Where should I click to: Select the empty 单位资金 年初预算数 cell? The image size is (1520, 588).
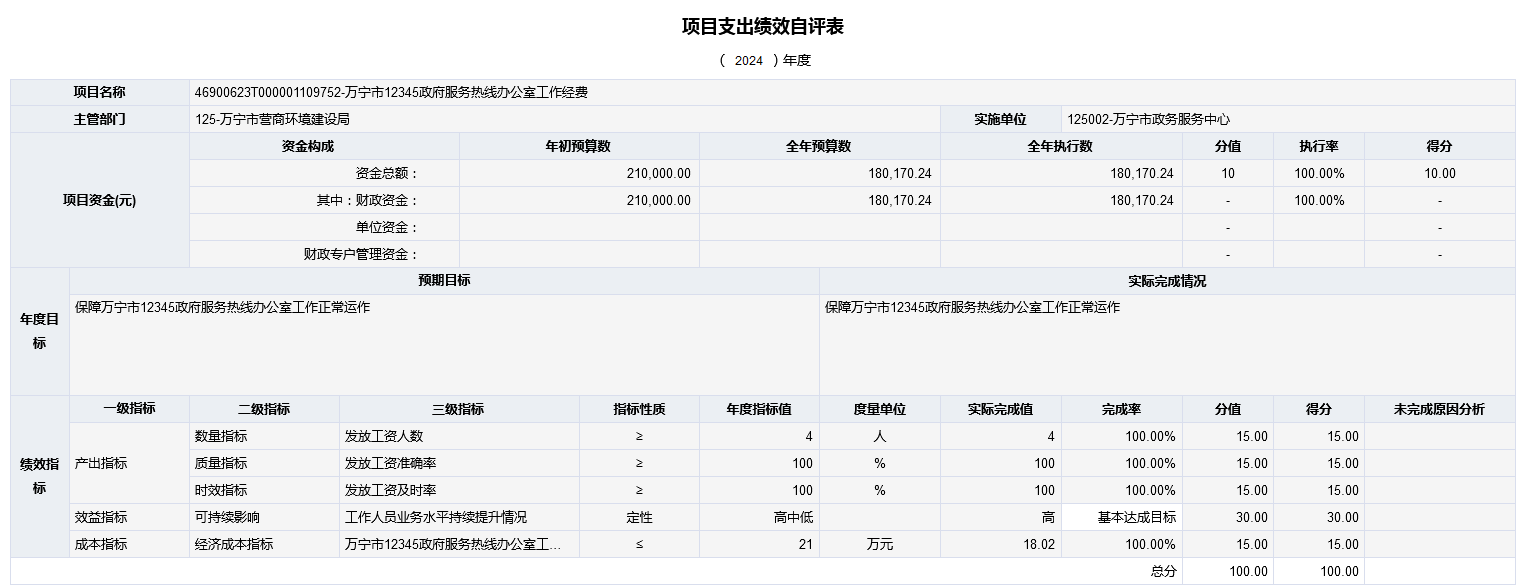579,227
